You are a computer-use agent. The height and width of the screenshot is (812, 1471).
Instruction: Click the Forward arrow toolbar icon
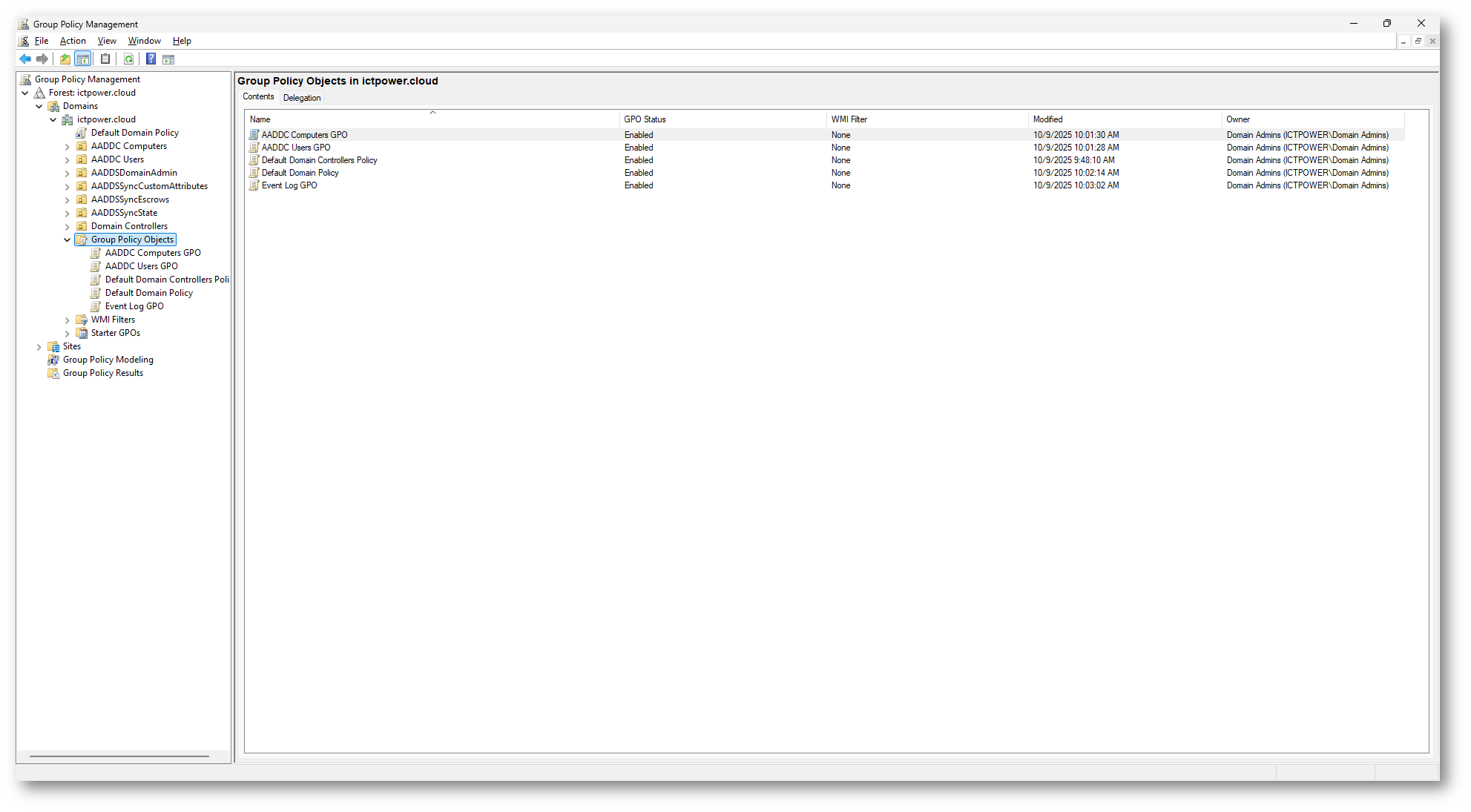42,59
